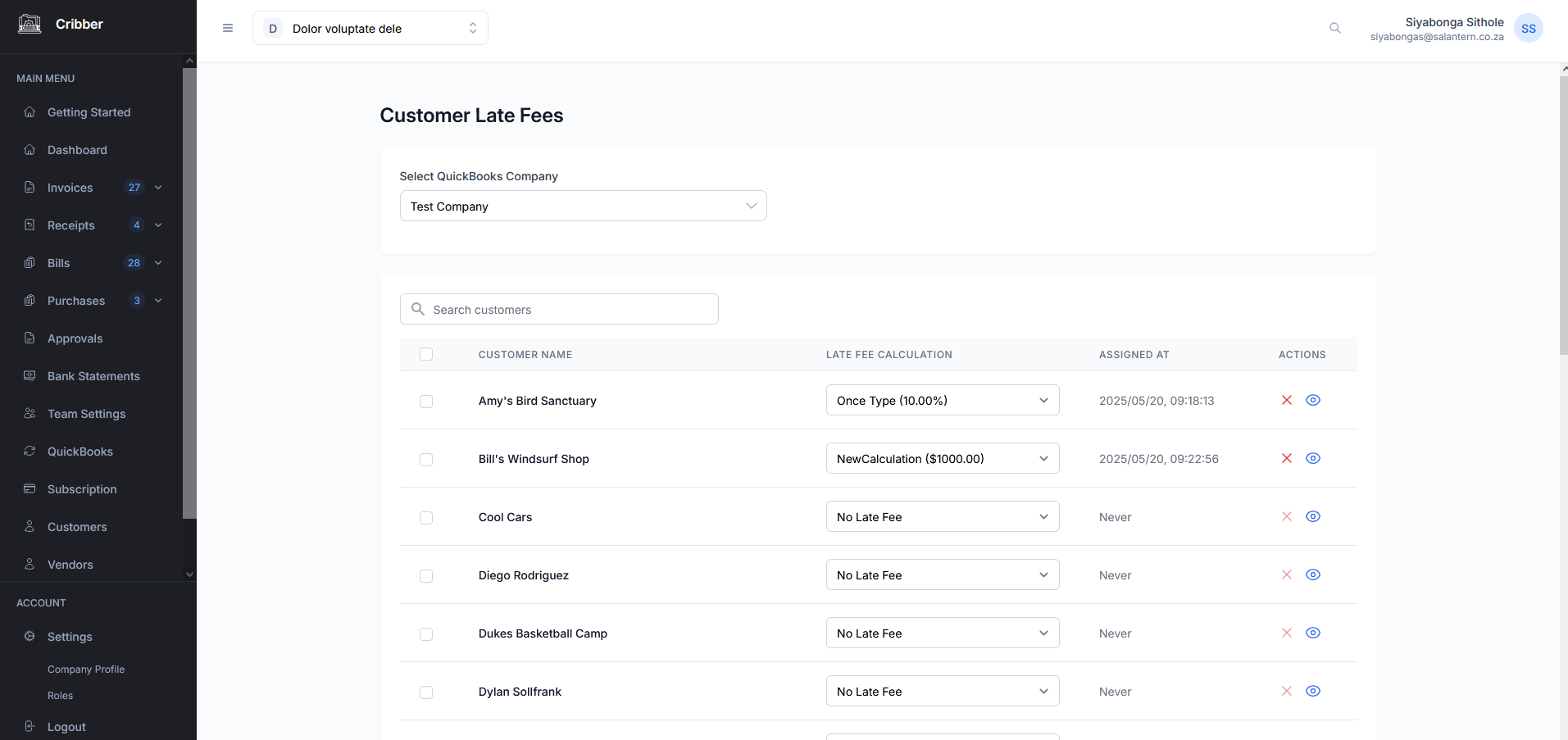Click the Search customers input field
Screen dimensions: 1568x740
(559, 309)
